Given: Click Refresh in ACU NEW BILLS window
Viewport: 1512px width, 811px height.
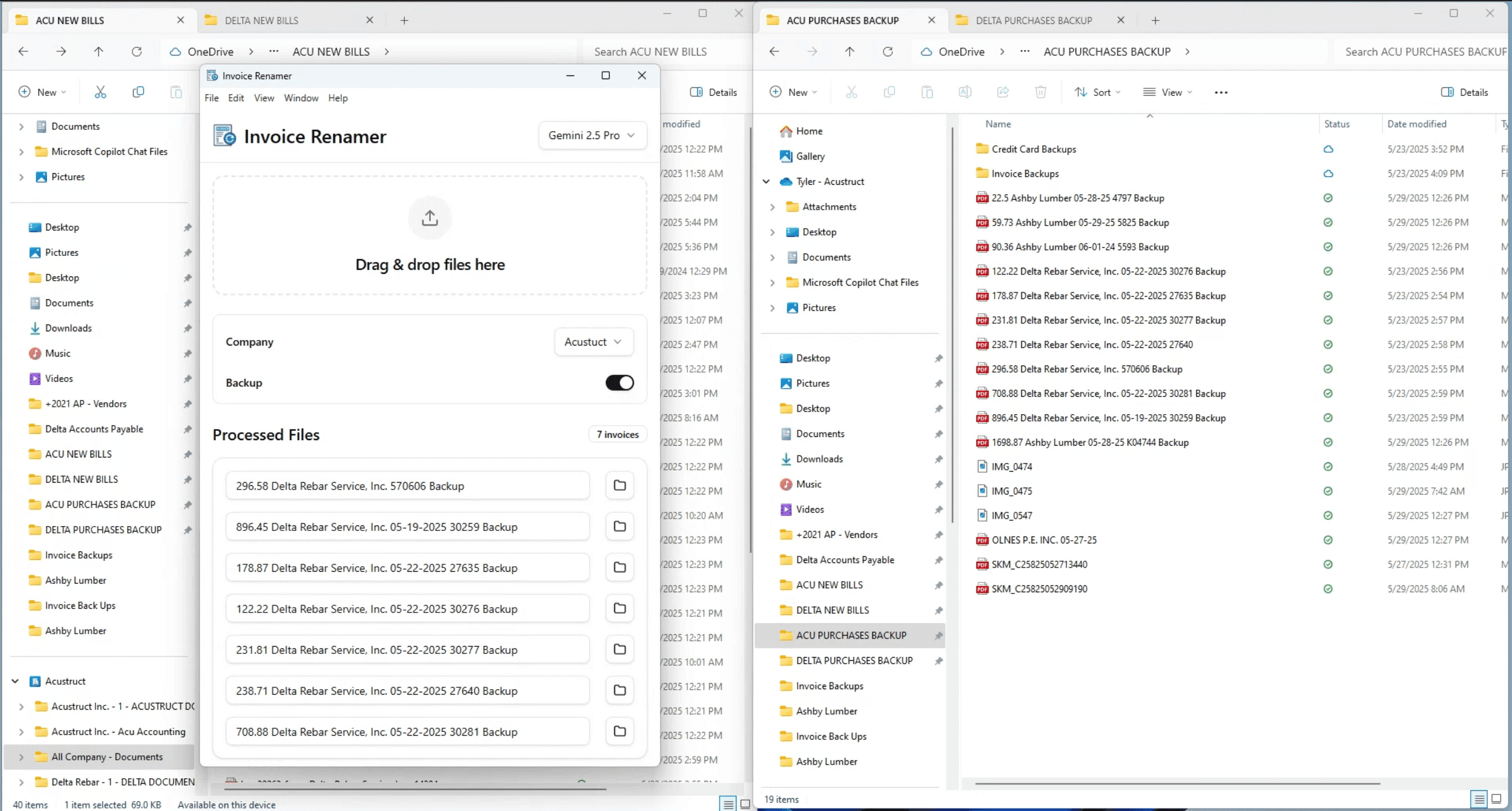Looking at the screenshot, I should click(x=137, y=51).
